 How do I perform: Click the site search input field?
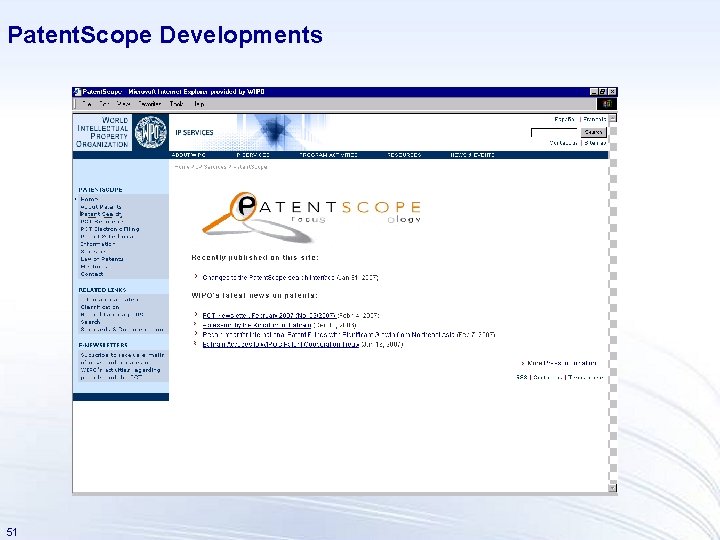point(555,132)
